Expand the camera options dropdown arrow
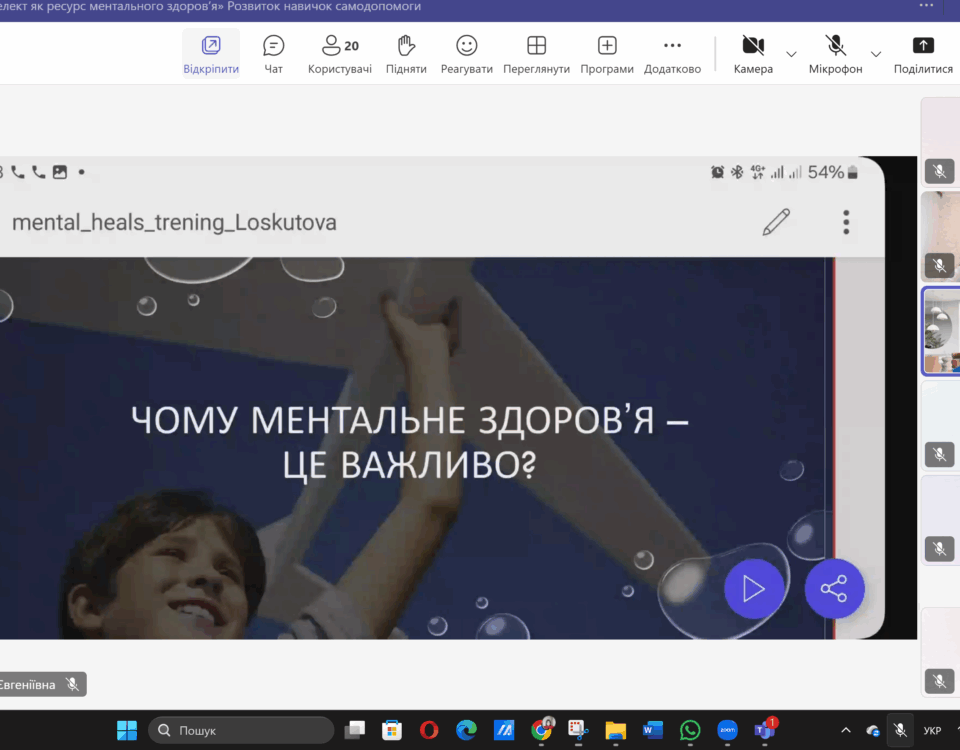 [x=791, y=54]
